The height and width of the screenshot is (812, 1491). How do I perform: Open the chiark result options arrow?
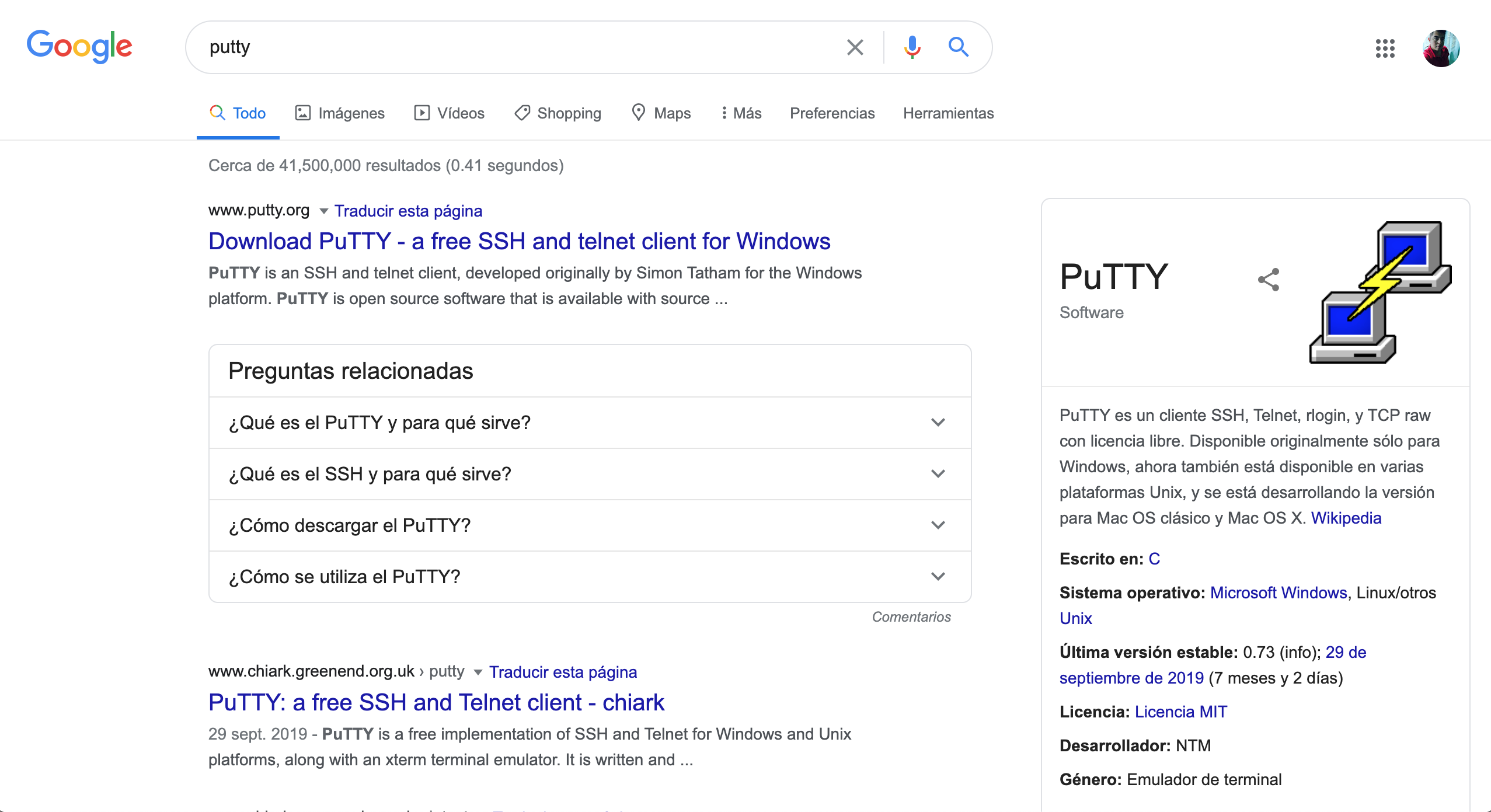coord(478,672)
